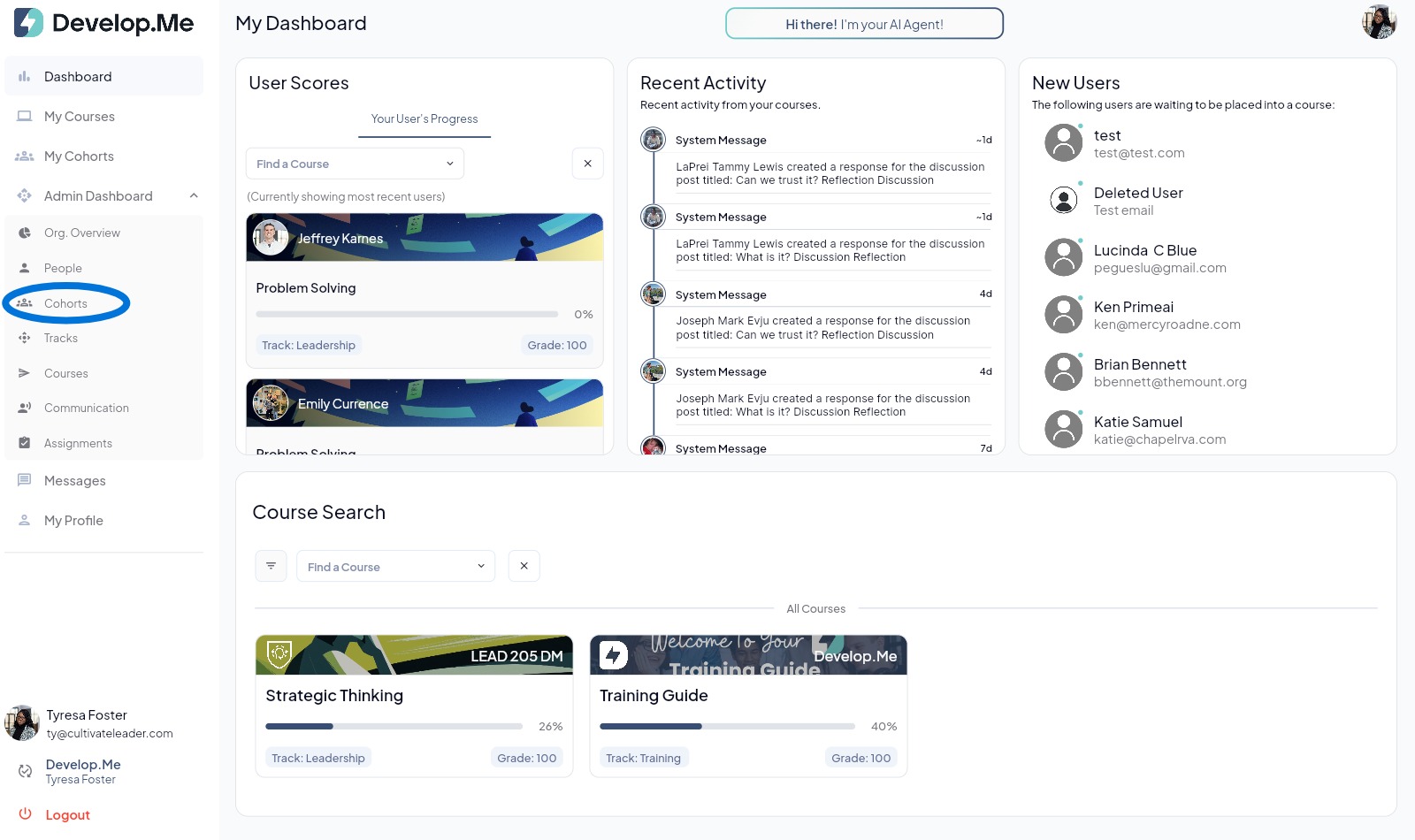Open the filter icon in Course Search
The width and height of the screenshot is (1415, 840).
[271, 566]
